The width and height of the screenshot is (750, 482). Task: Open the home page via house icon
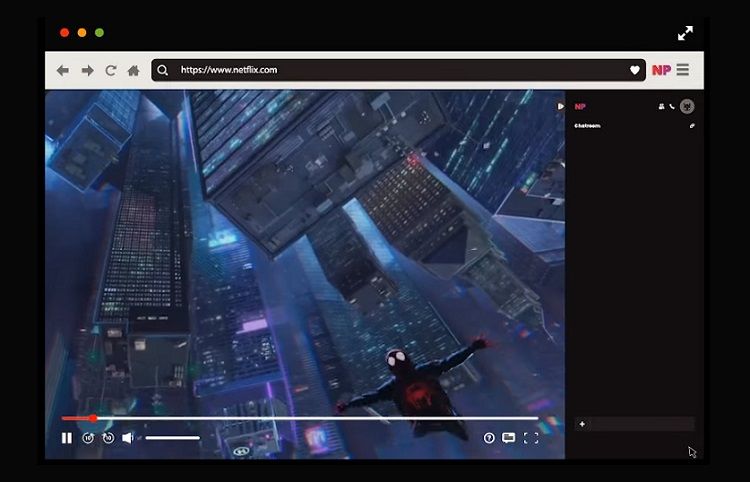133,71
